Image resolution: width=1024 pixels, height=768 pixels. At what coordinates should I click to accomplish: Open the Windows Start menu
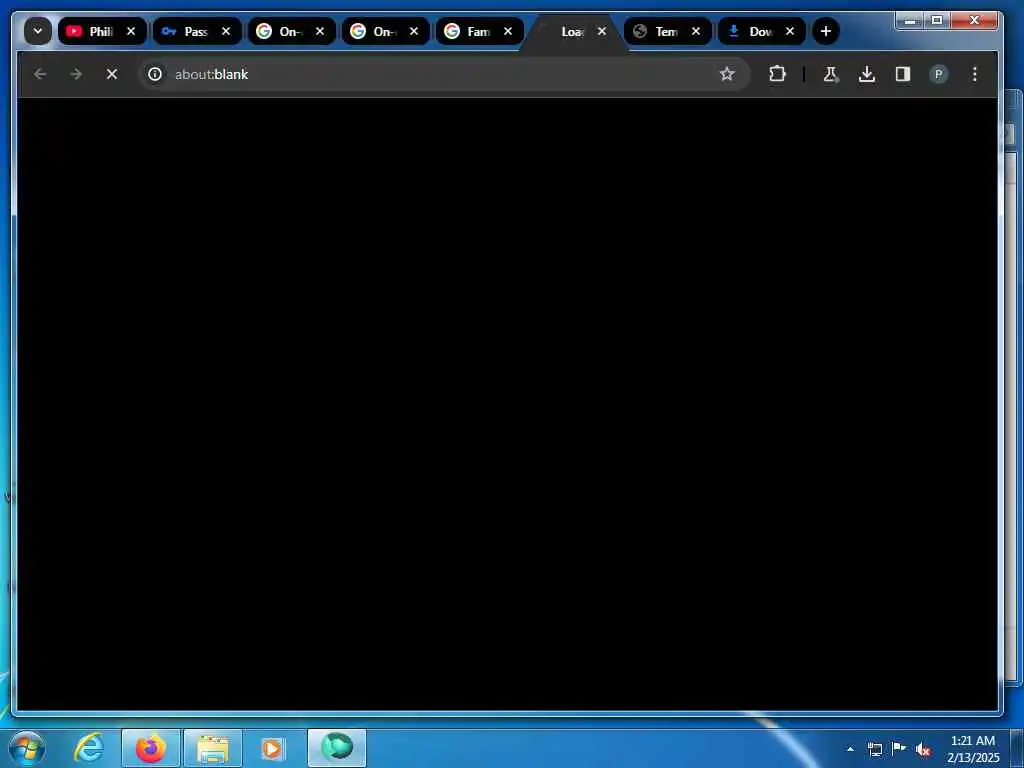27,748
